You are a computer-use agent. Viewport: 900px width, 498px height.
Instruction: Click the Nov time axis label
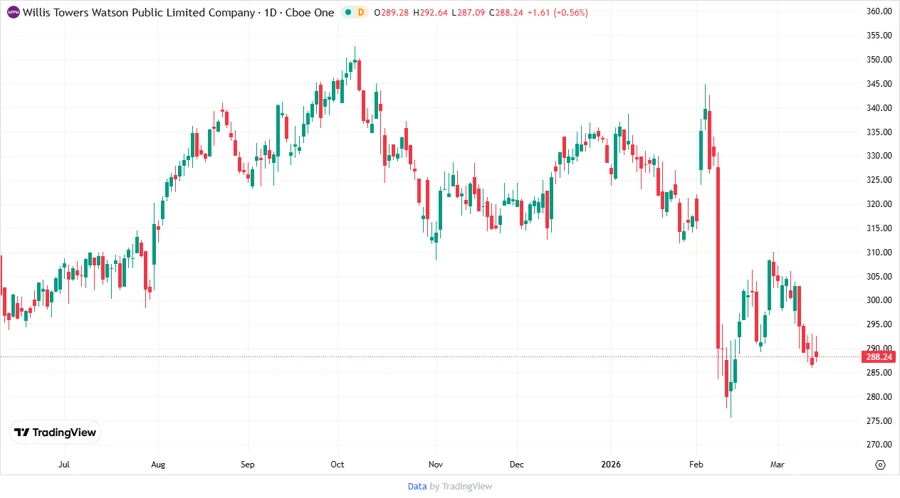(x=436, y=464)
